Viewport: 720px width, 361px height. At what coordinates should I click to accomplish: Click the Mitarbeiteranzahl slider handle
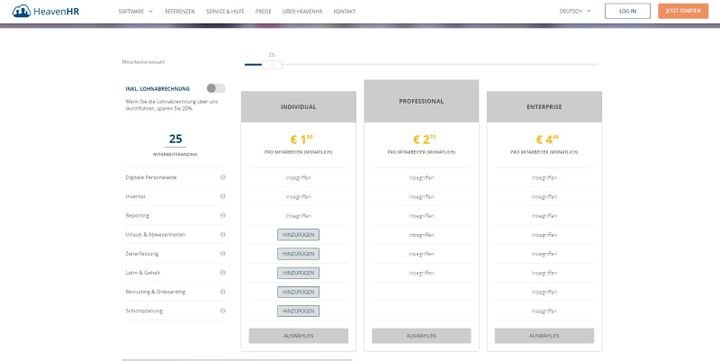[x=272, y=65]
